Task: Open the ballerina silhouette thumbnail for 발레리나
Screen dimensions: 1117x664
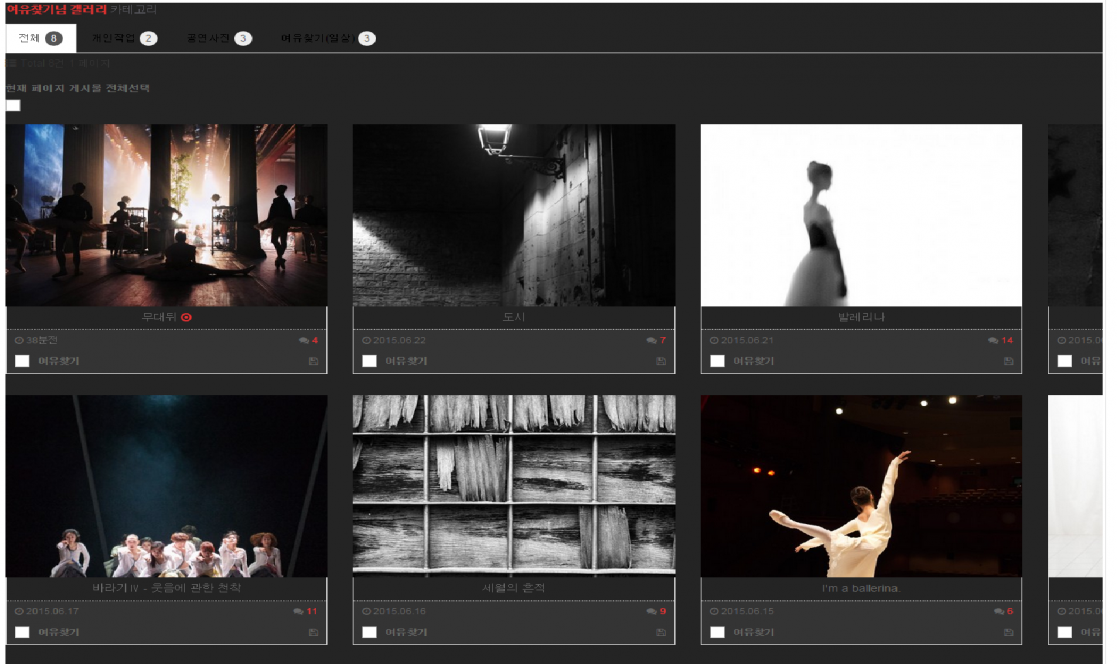Action: coord(861,215)
